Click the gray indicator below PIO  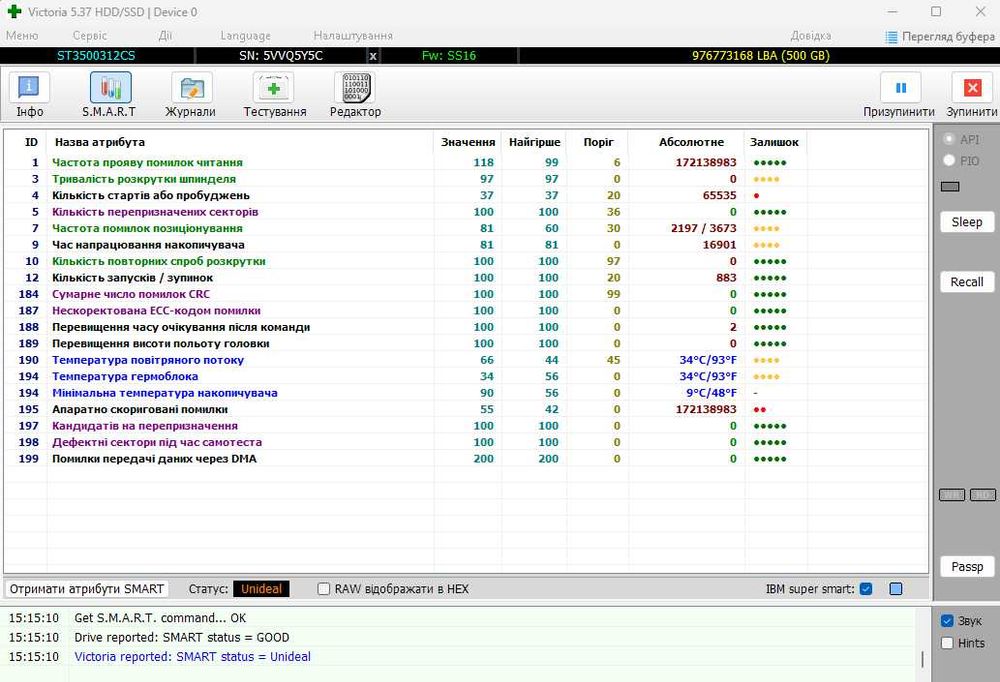click(x=950, y=186)
